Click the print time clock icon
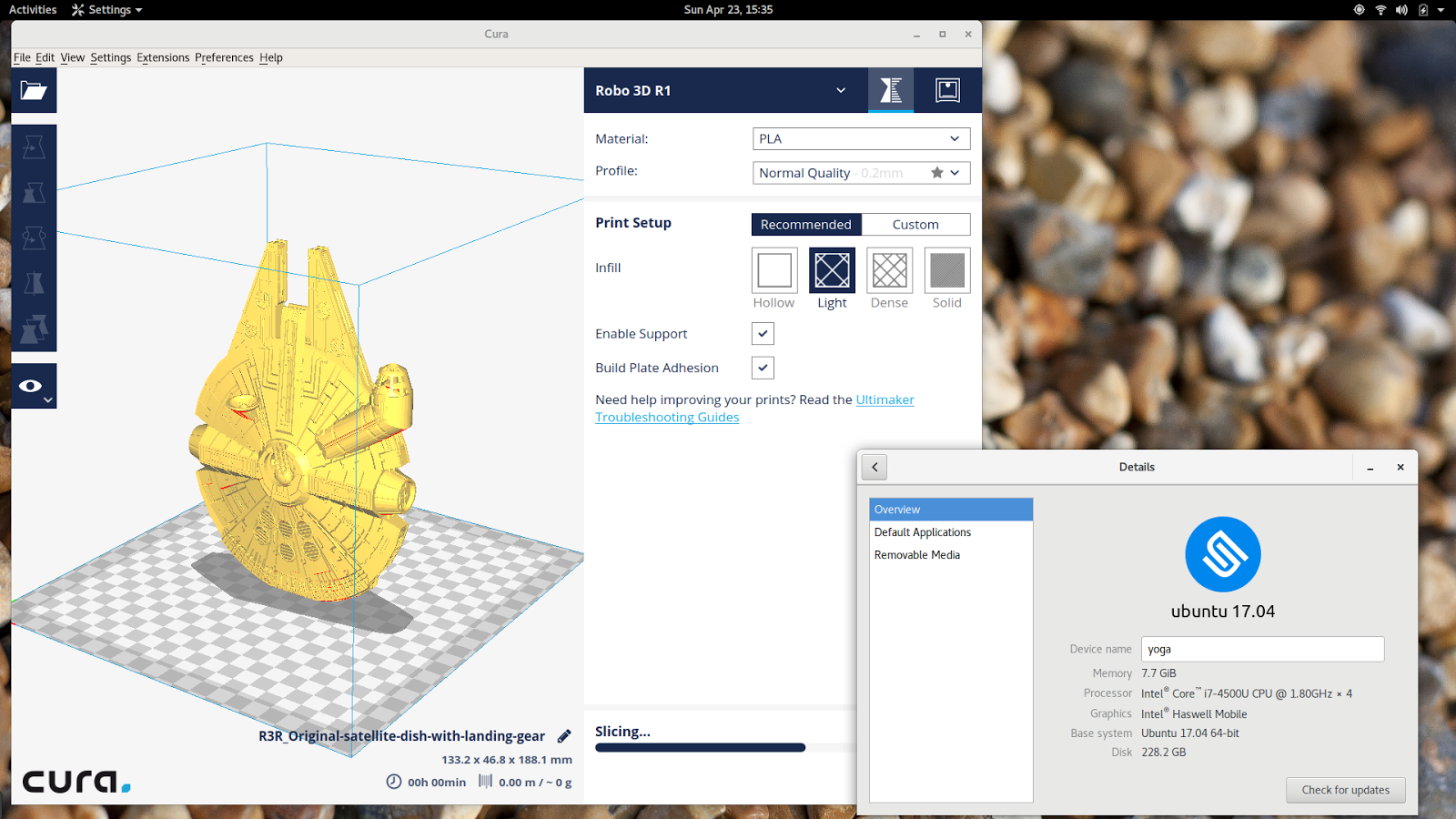The image size is (1456, 819). 394,782
